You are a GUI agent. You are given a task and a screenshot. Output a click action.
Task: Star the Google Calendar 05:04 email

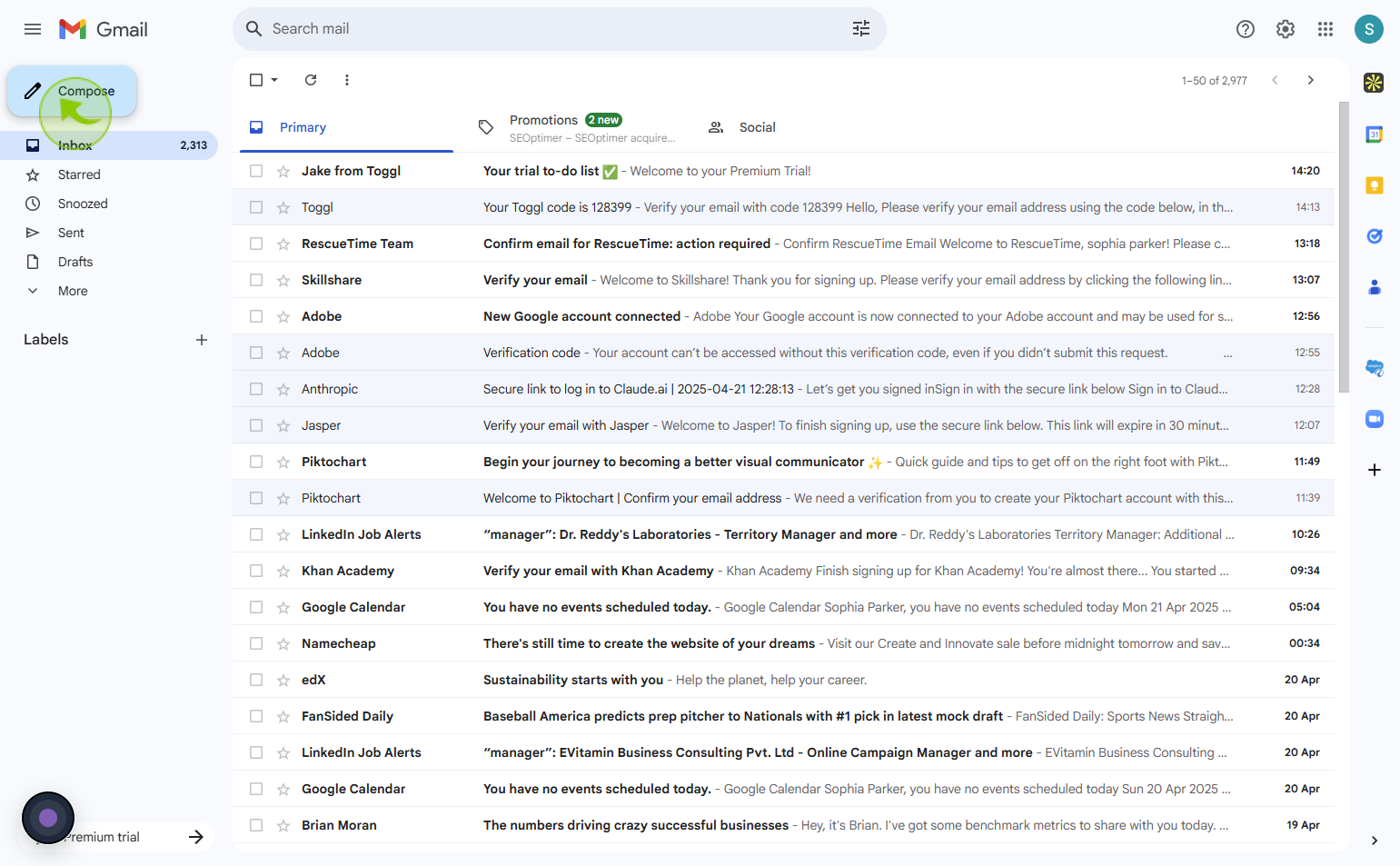[283, 607]
